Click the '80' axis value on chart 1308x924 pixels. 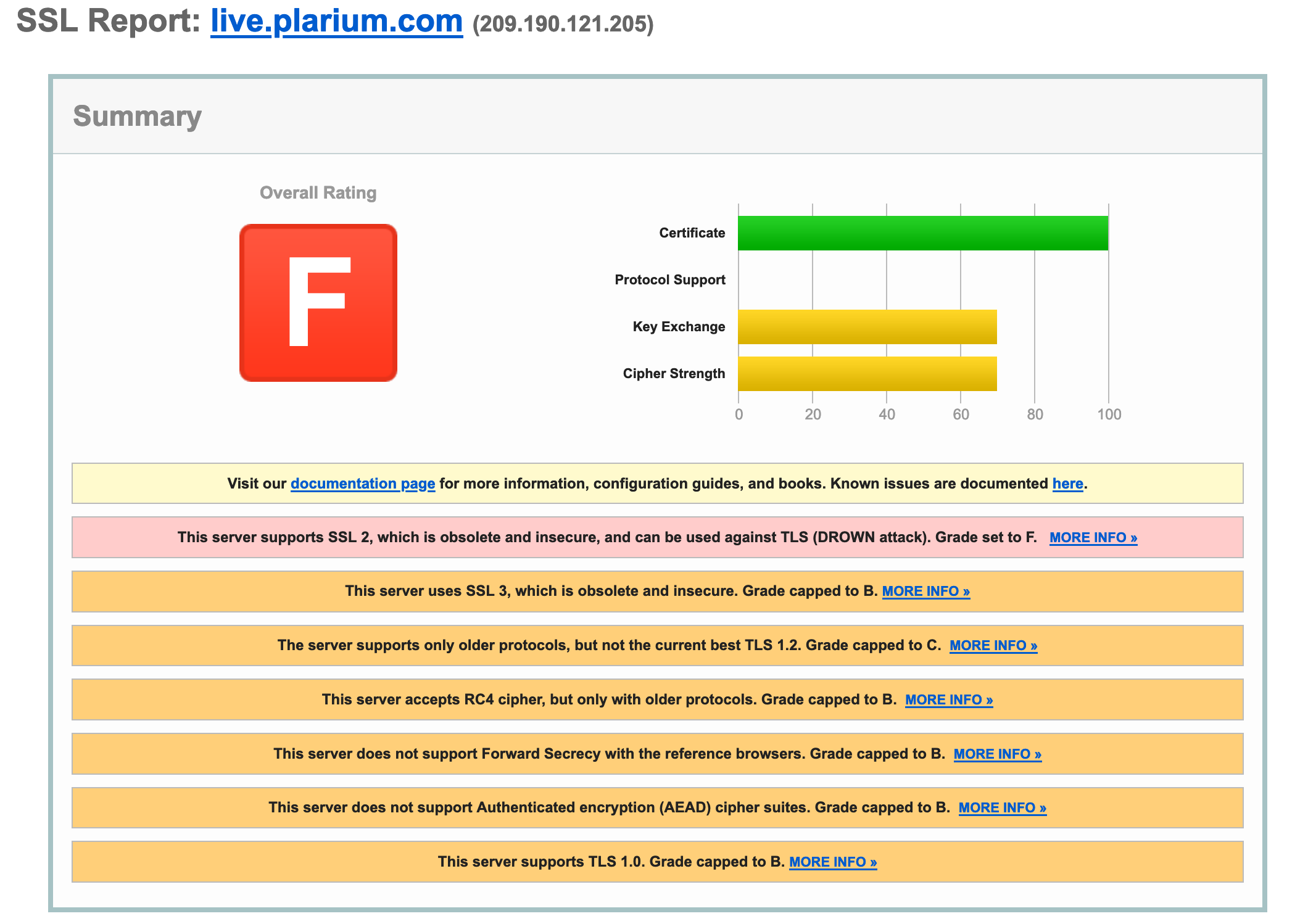pos(1035,415)
